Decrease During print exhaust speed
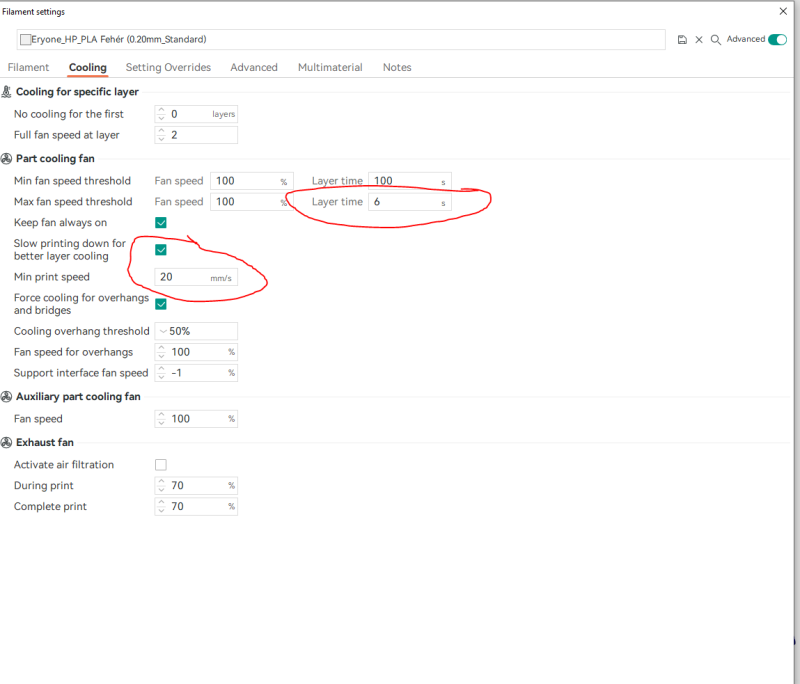The width and height of the screenshot is (800, 684). click(161, 490)
